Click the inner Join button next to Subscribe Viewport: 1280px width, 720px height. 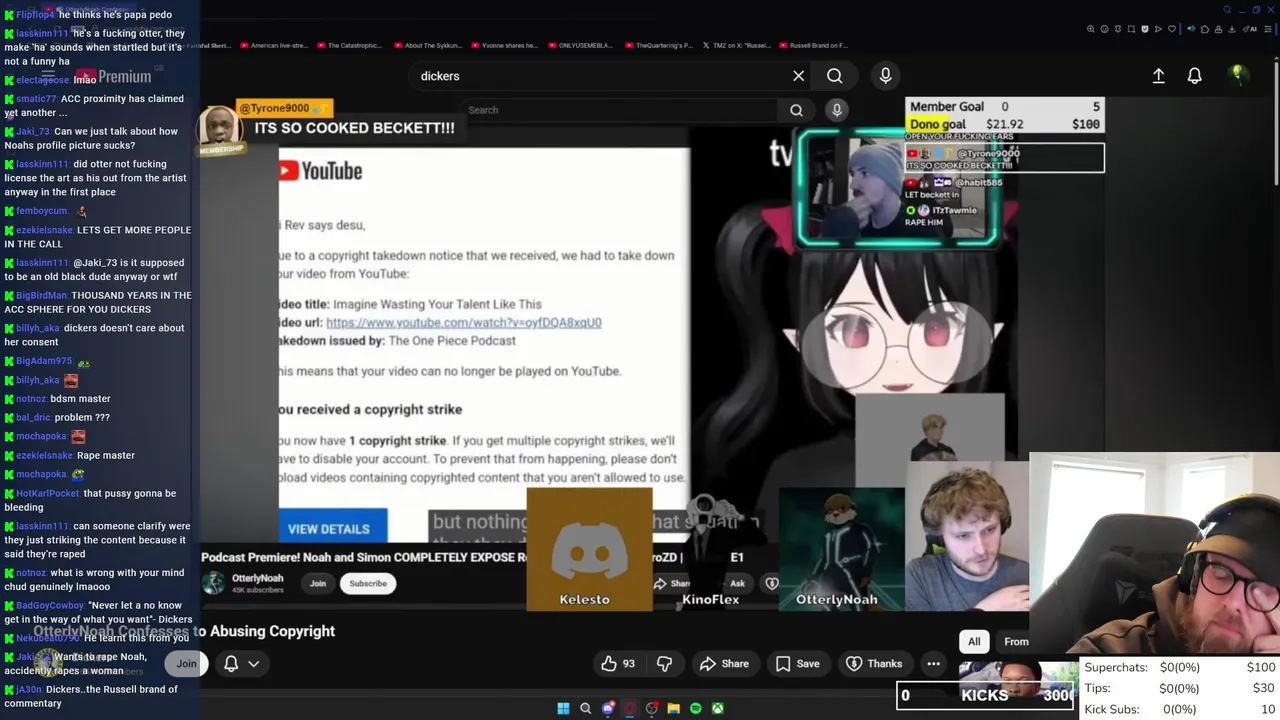[x=317, y=583]
